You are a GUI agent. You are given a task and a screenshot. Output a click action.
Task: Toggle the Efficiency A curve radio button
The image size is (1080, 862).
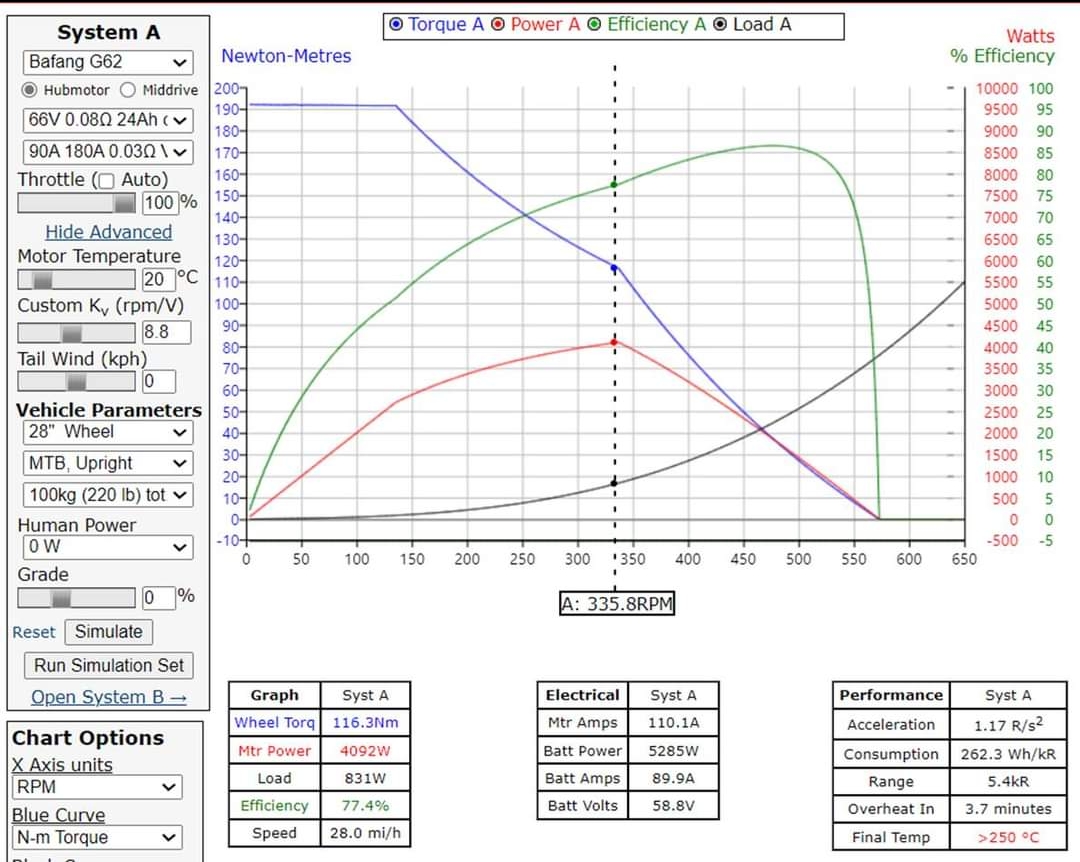click(x=595, y=25)
